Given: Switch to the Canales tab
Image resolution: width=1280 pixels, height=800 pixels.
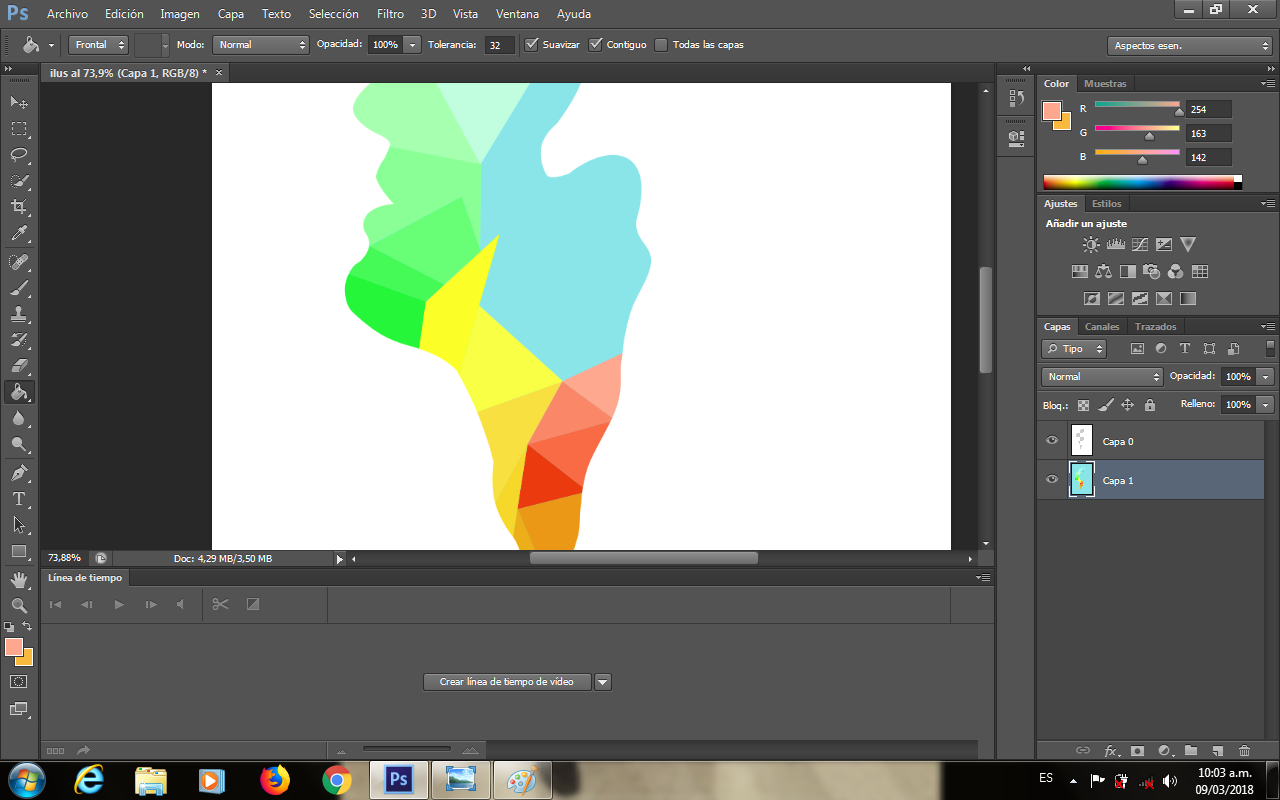Looking at the screenshot, I should point(1102,327).
